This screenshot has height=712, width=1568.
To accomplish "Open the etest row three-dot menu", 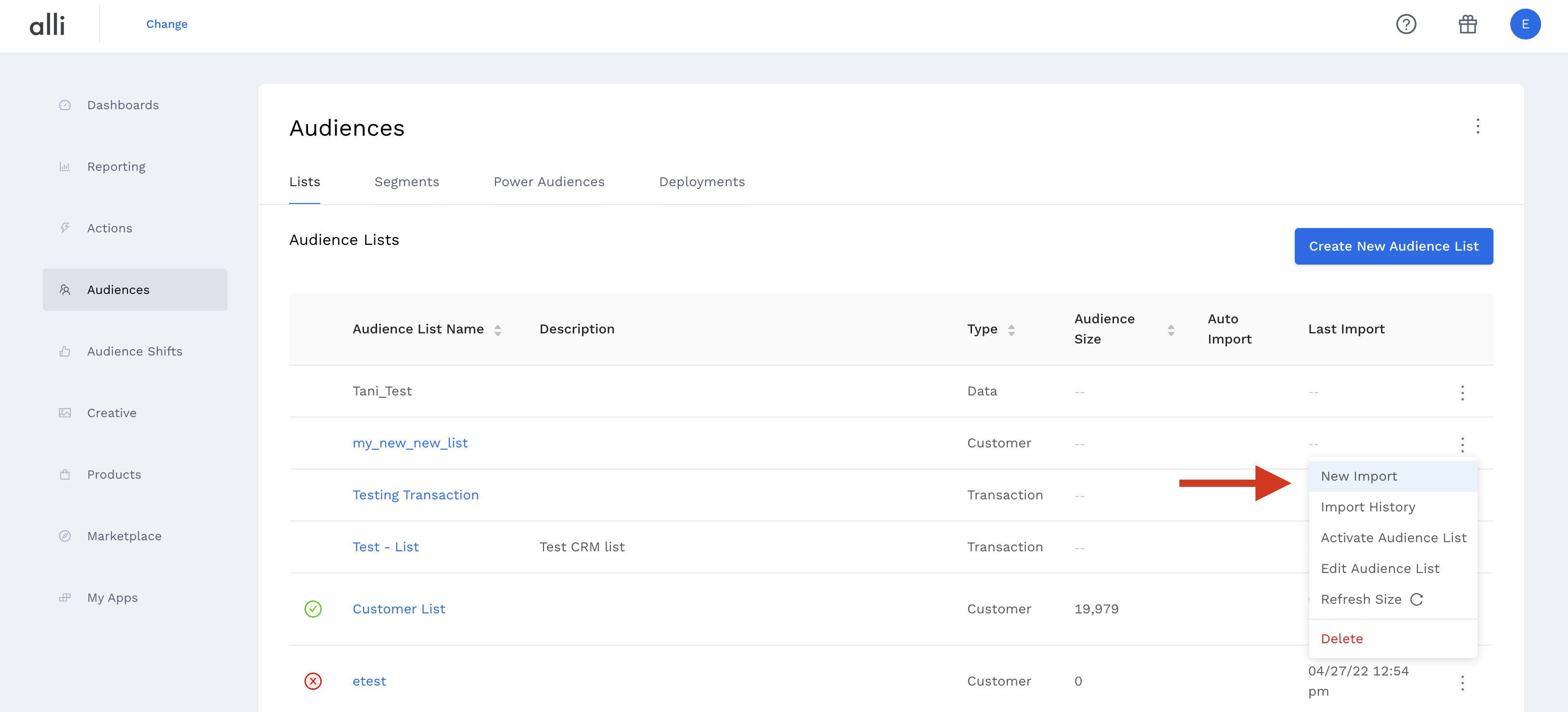I will point(1462,682).
